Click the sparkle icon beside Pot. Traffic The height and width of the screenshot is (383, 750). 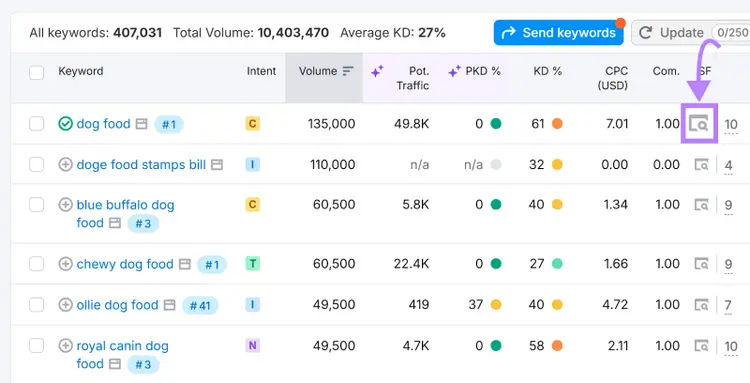[x=377, y=72]
